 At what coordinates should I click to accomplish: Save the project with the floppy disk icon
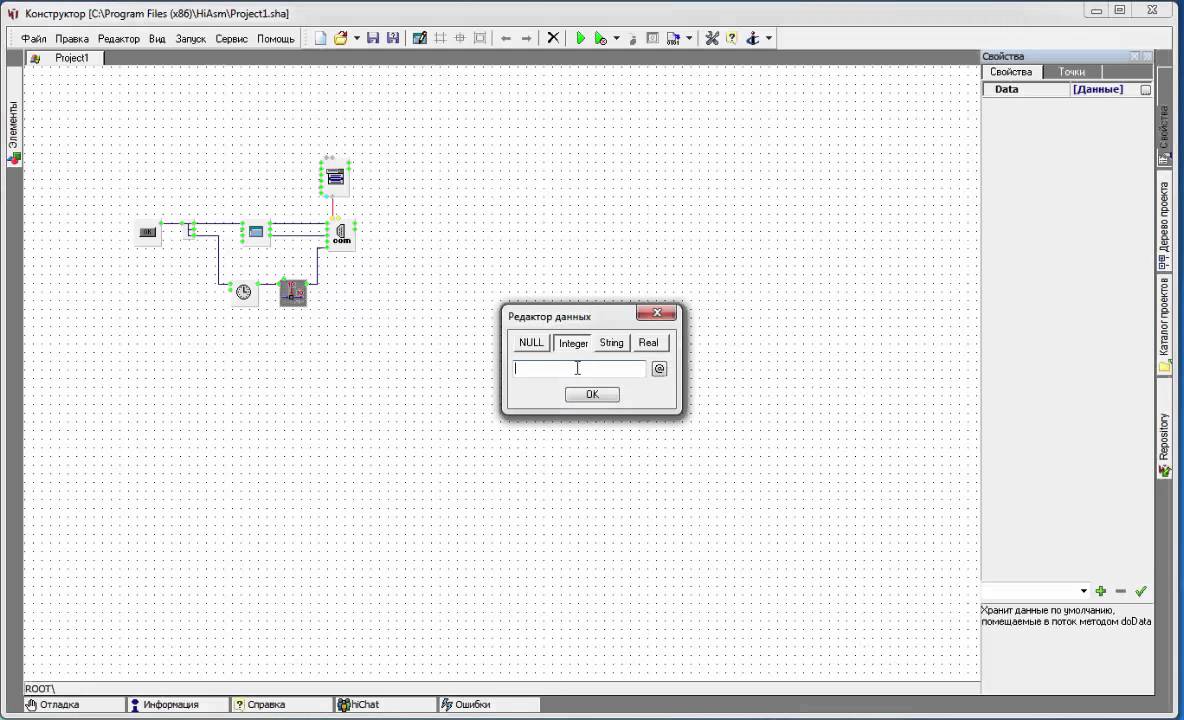pos(373,38)
